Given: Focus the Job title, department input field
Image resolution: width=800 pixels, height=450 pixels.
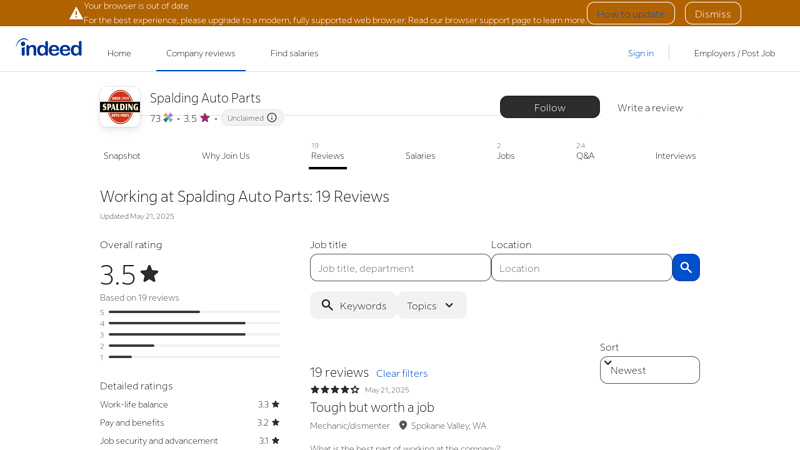Looking at the screenshot, I should (400, 267).
